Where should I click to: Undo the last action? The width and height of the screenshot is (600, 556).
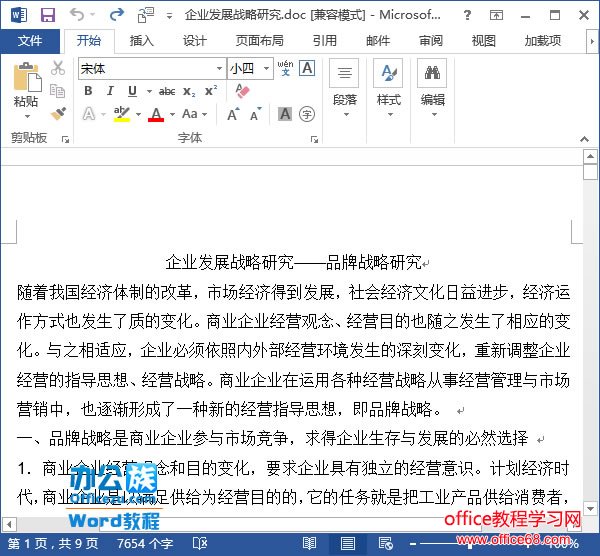pos(78,15)
